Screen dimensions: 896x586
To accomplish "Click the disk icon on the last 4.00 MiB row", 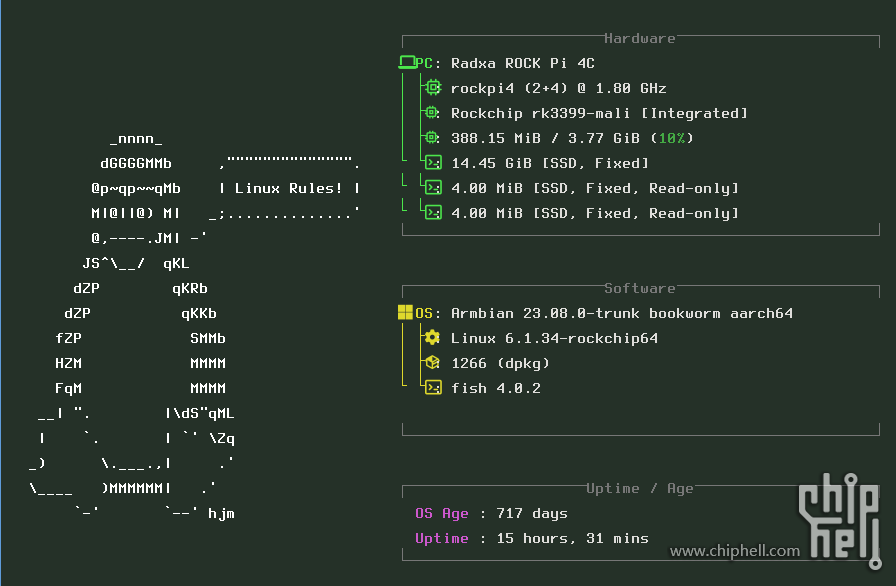I will click(x=433, y=213).
